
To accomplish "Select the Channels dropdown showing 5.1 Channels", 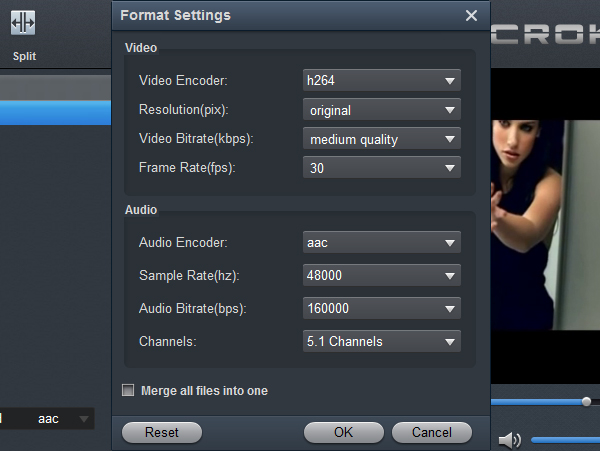I will [381, 342].
